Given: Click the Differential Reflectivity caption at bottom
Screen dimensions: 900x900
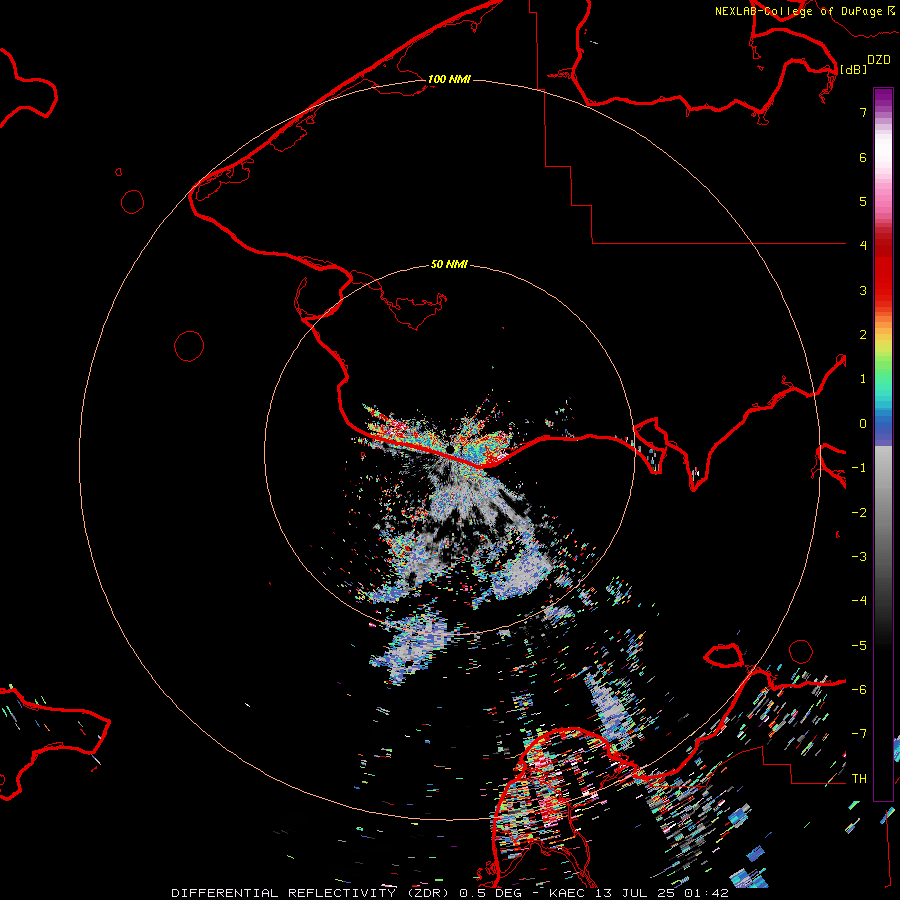Looking at the screenshot, I should [450, 893].
